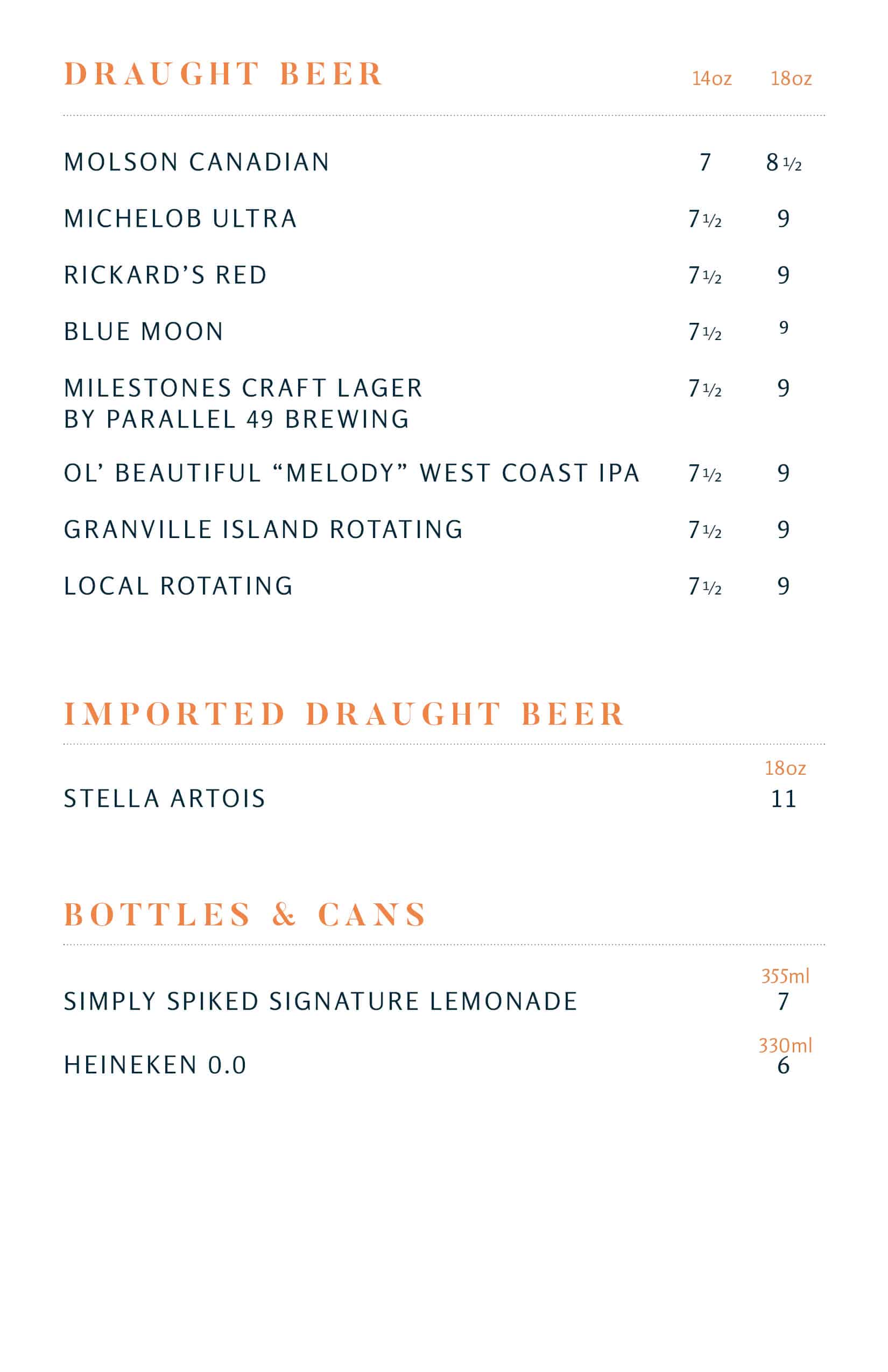
Task: Click the 355ml size label
Action: (785, 976)
